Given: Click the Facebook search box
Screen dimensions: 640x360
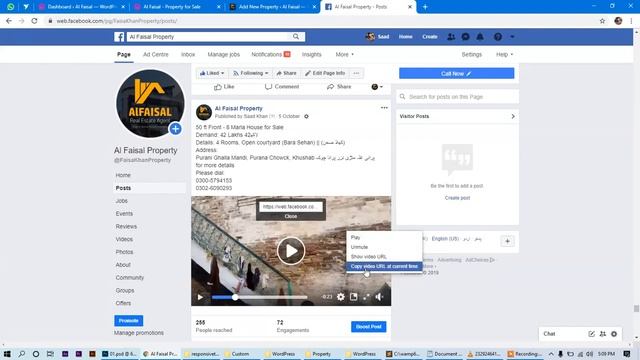Looking at the screenshot, I should click(x=208, y=37).
